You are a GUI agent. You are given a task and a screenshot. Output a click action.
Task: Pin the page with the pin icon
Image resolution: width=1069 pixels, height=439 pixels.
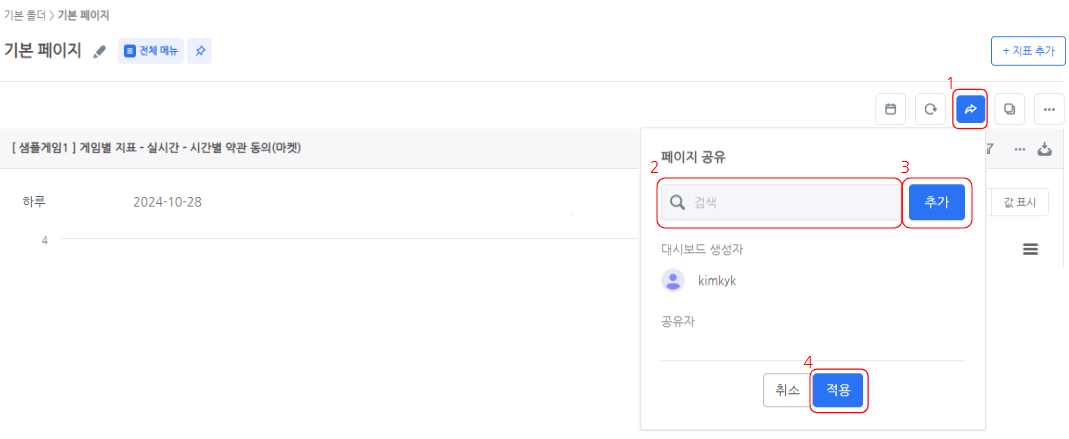[200, 51]
